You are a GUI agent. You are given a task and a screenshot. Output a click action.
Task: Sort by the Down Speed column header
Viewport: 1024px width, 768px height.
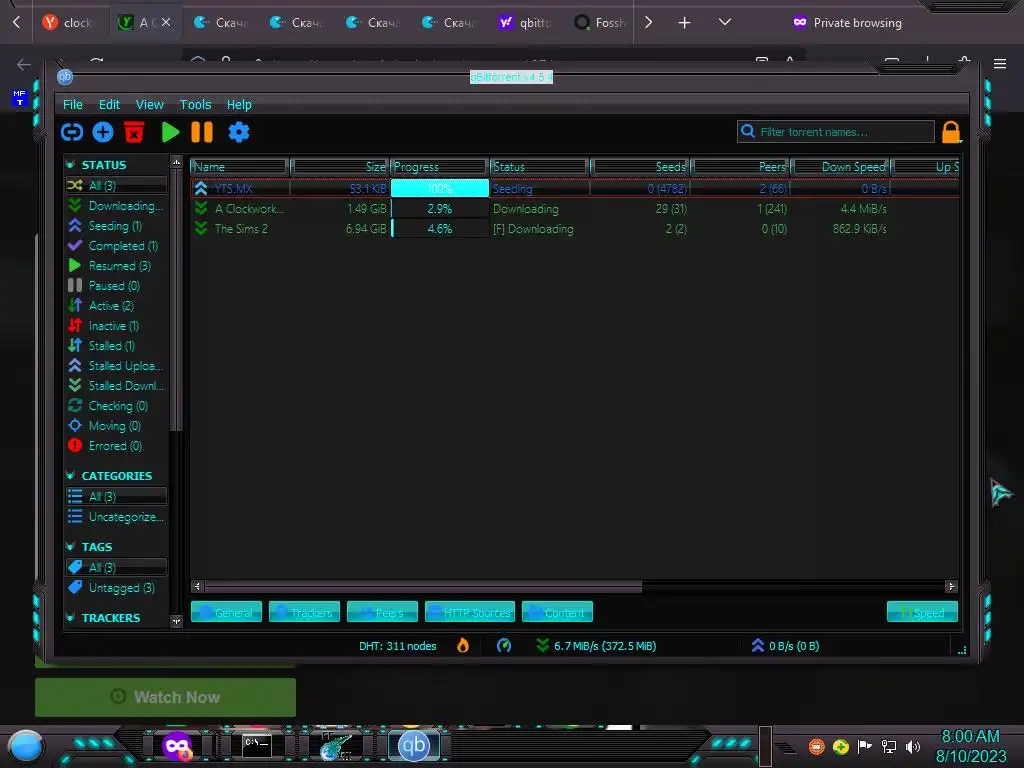pyautogui.click(x=840, y=167)
